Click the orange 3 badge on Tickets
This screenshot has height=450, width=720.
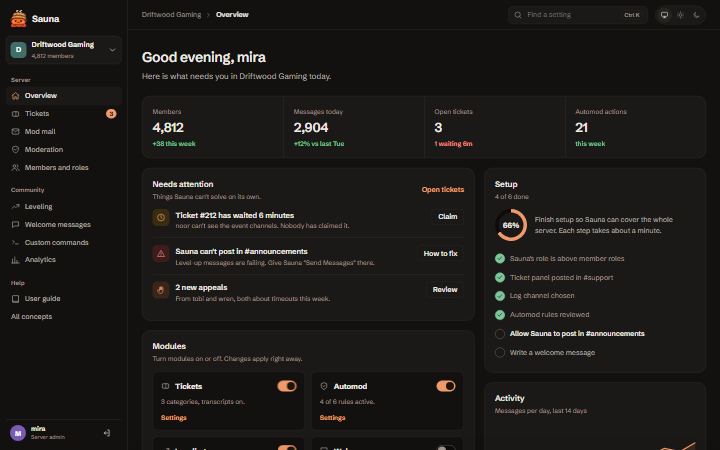pos(111,113)
